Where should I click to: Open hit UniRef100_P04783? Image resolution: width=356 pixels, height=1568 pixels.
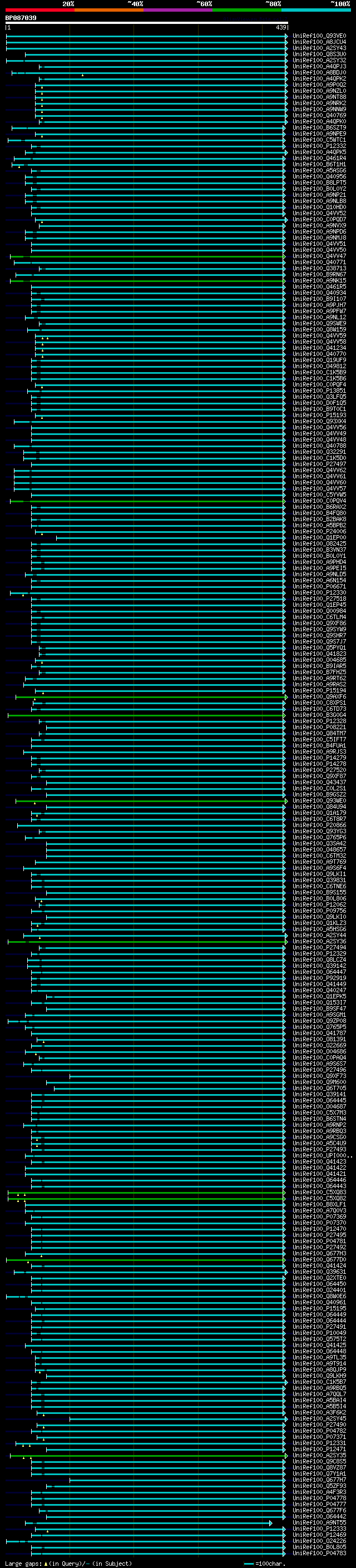click(x=319, y=1553)
